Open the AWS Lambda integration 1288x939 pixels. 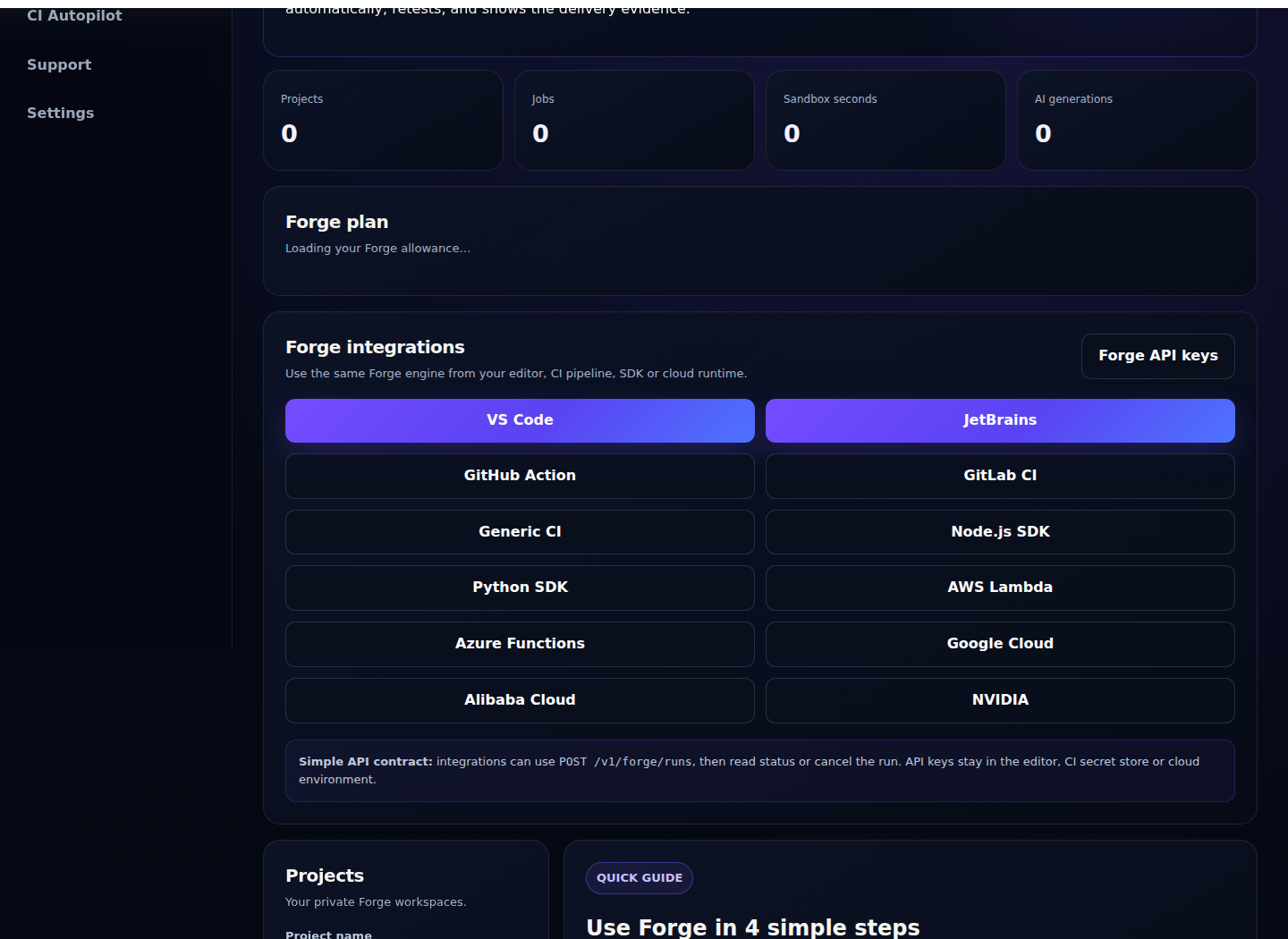[x=1000, y=588]
